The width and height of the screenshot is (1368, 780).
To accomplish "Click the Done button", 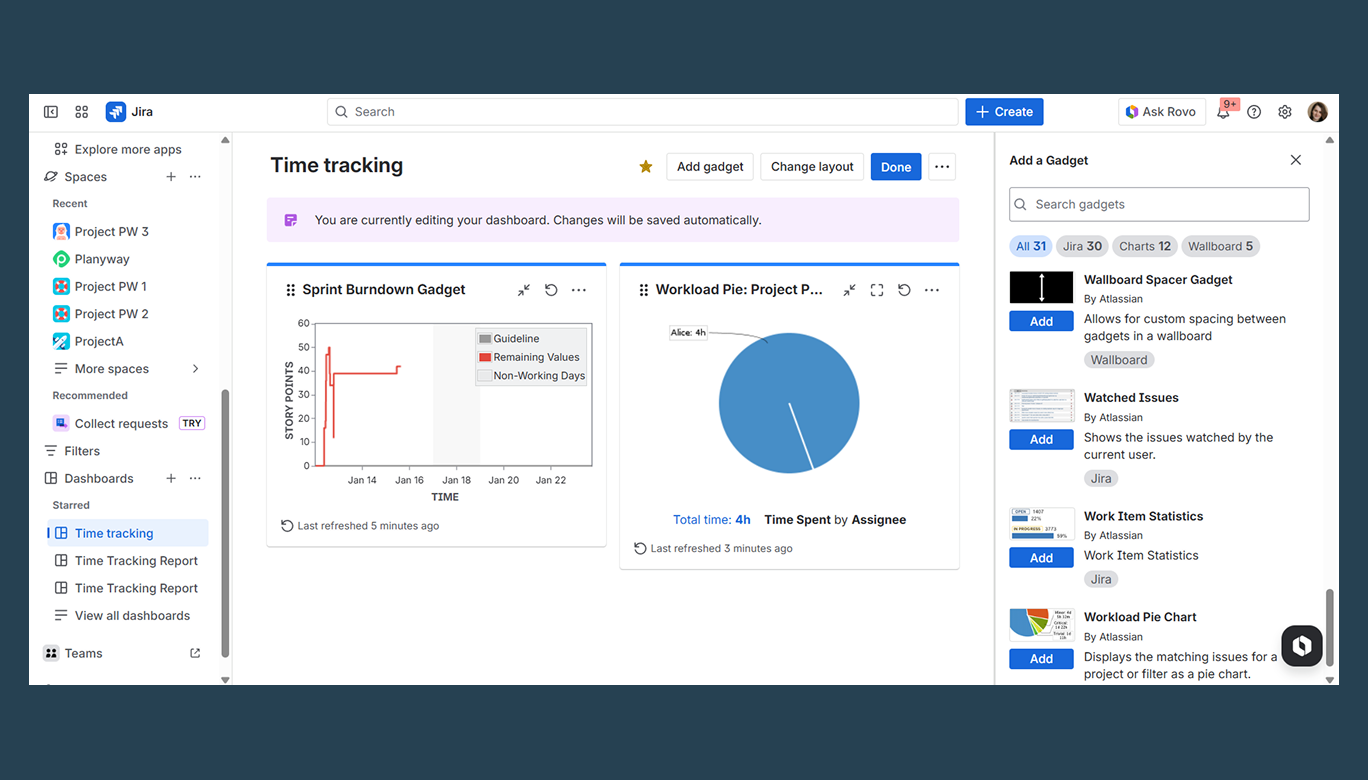I will (896, 167).
